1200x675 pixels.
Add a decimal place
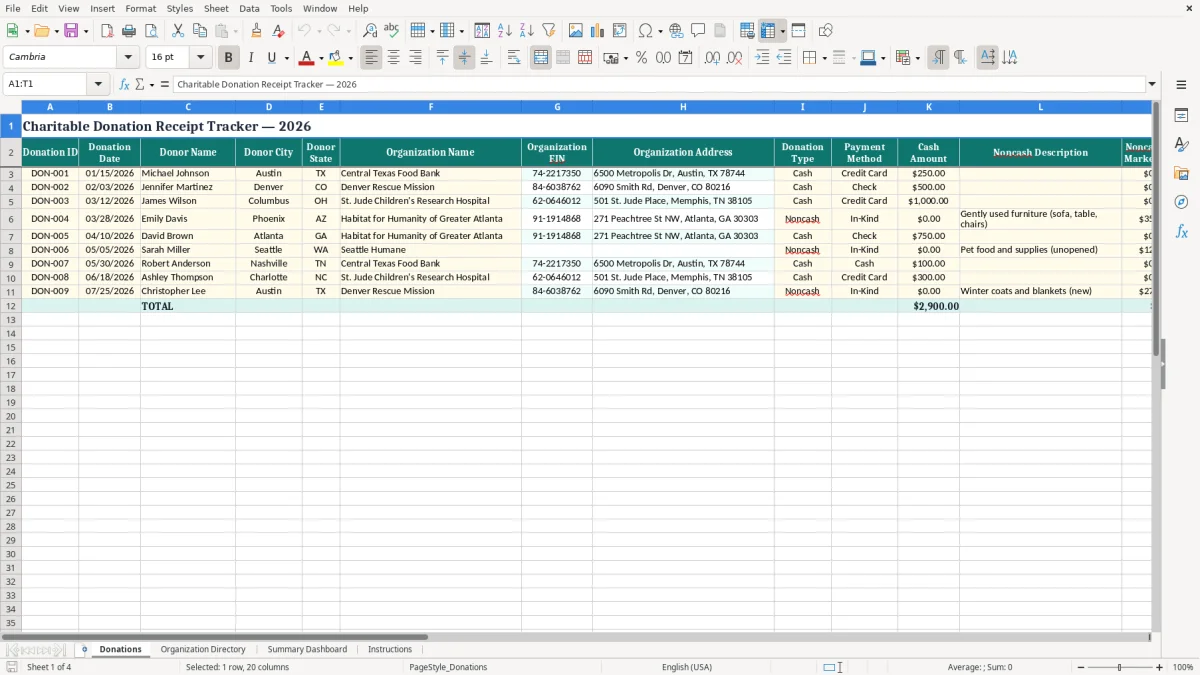click(x=712, y=58)
